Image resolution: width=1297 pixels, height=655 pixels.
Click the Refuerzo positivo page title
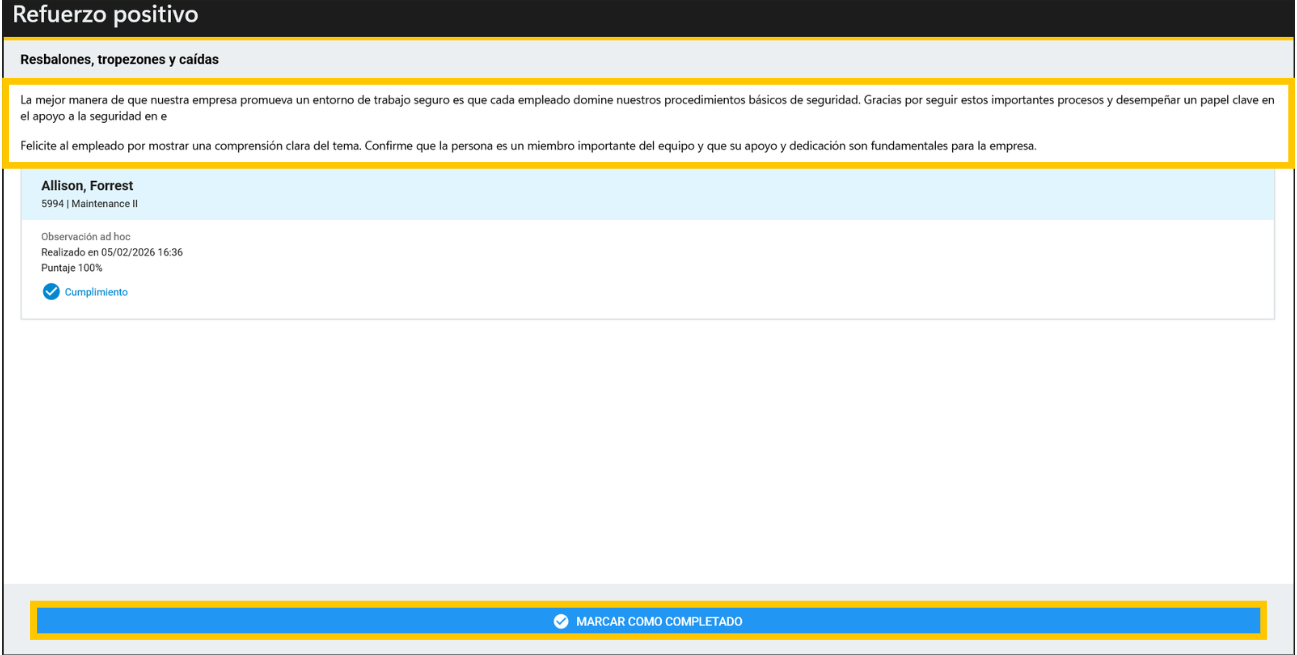click(105, 16)
